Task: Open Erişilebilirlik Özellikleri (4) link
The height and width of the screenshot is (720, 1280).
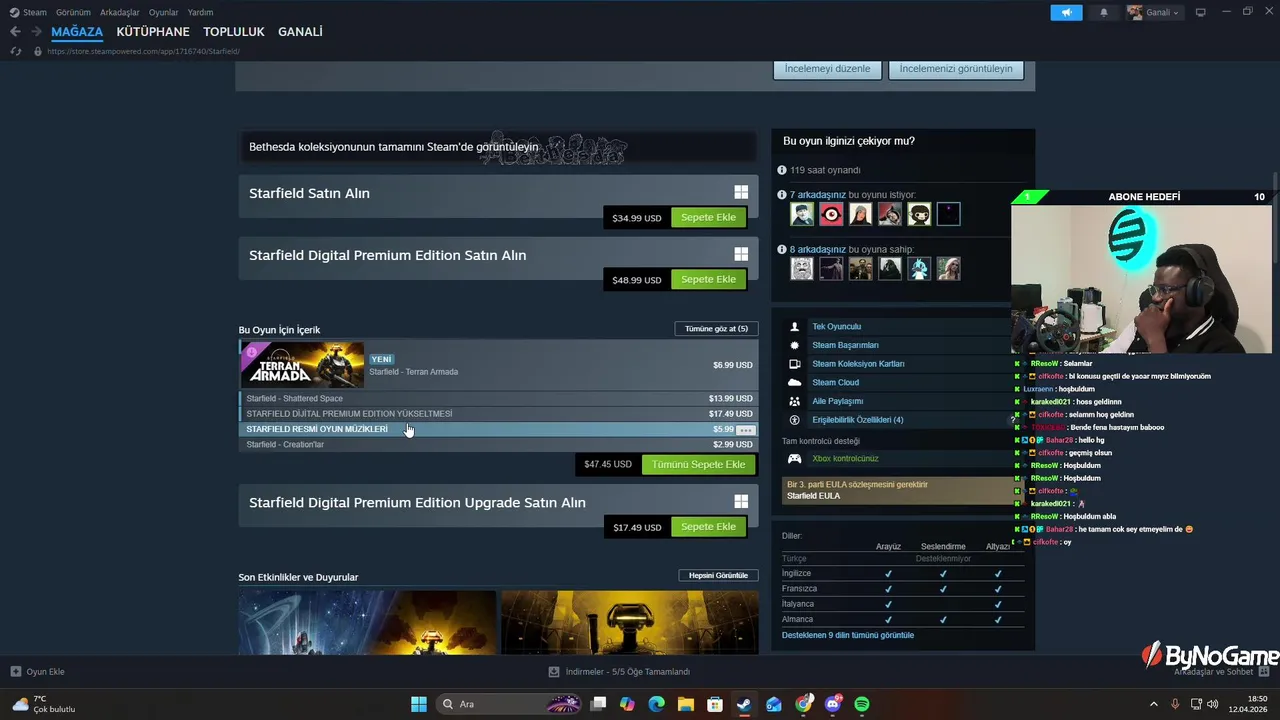Action: pyautogui.click(x=857, y=420)
